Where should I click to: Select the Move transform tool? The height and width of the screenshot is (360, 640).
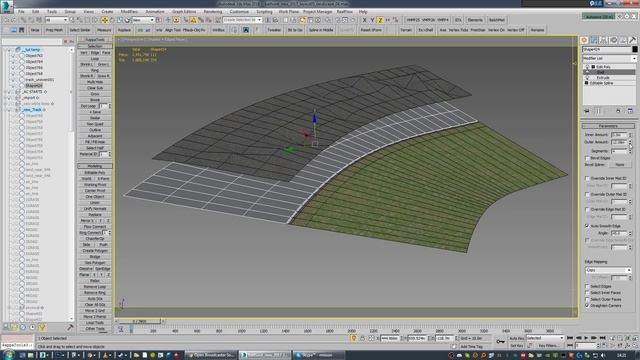(104, 20)
